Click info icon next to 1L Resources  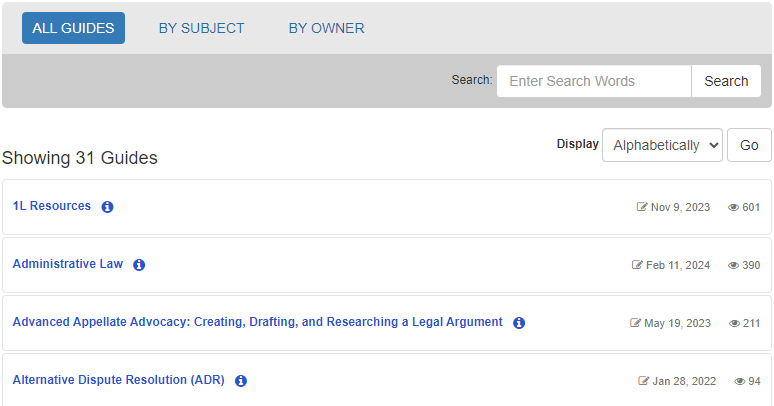(x=108, y=207)
